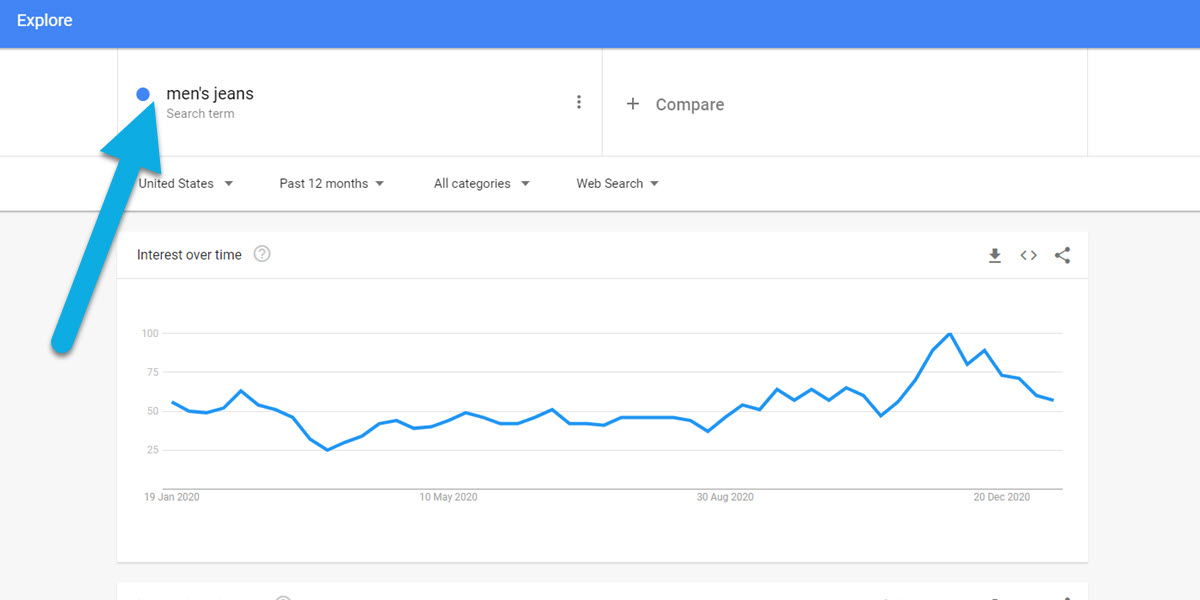The height and width of the screenshot is (600, 1200).
Task: Download the Interest over time data
Action: (995, 255)
